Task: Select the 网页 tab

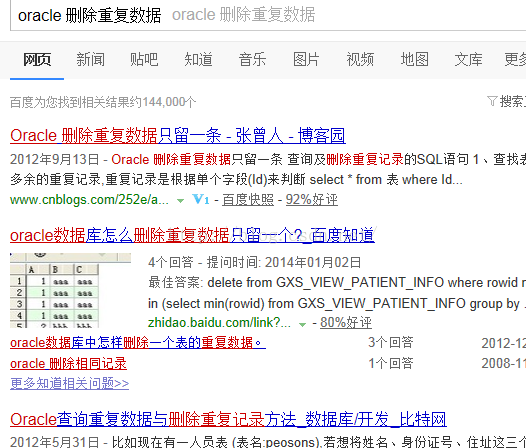Action: (37, 60)
